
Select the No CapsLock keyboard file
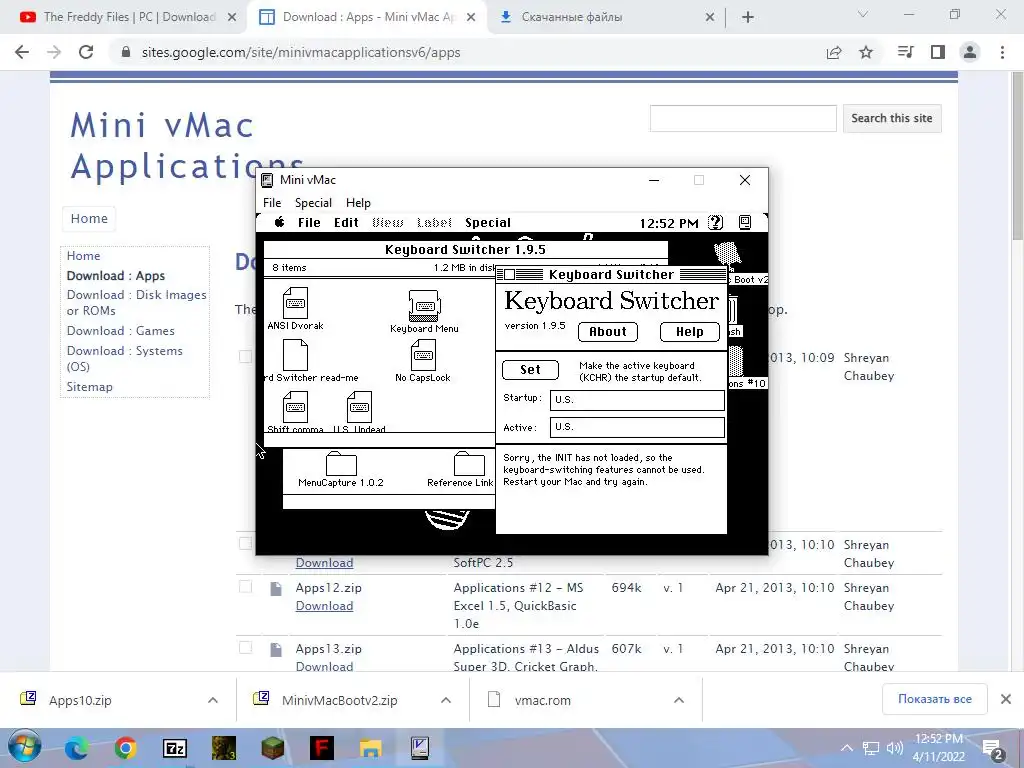pyautogui.click(x=423, y=356)
